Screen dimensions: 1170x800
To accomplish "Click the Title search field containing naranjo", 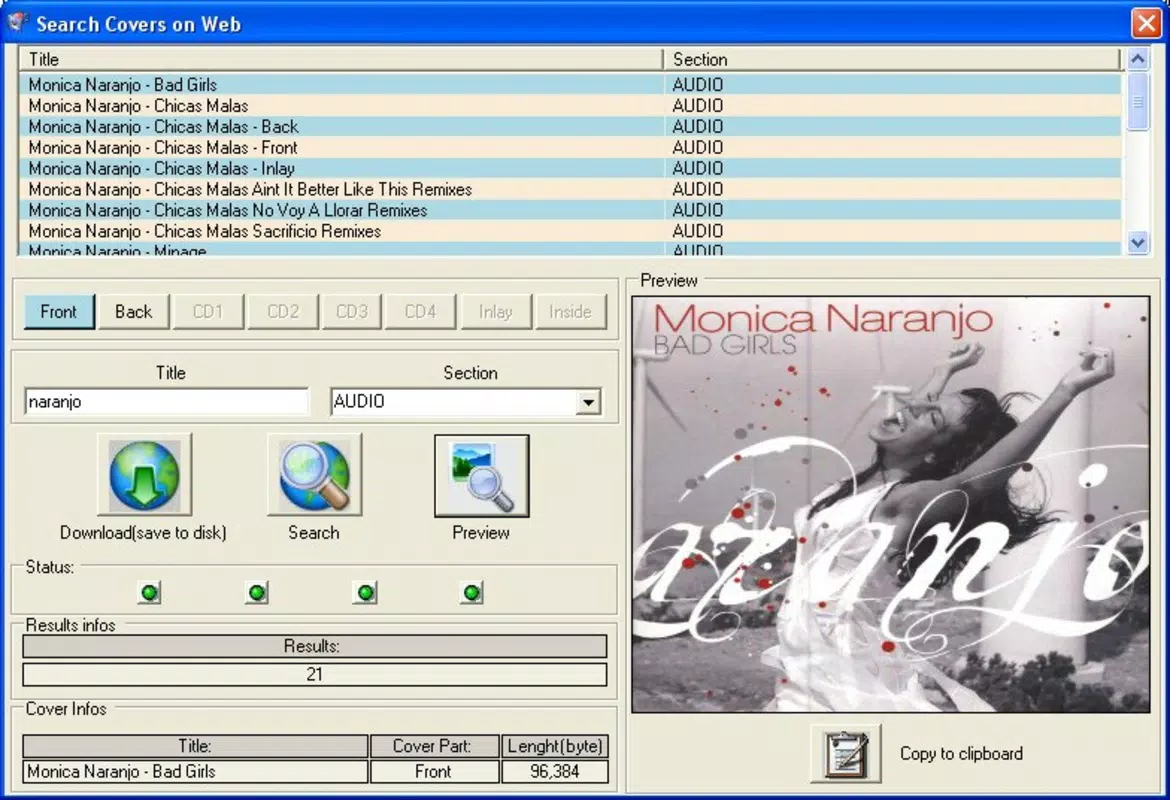I will [166, 401].
